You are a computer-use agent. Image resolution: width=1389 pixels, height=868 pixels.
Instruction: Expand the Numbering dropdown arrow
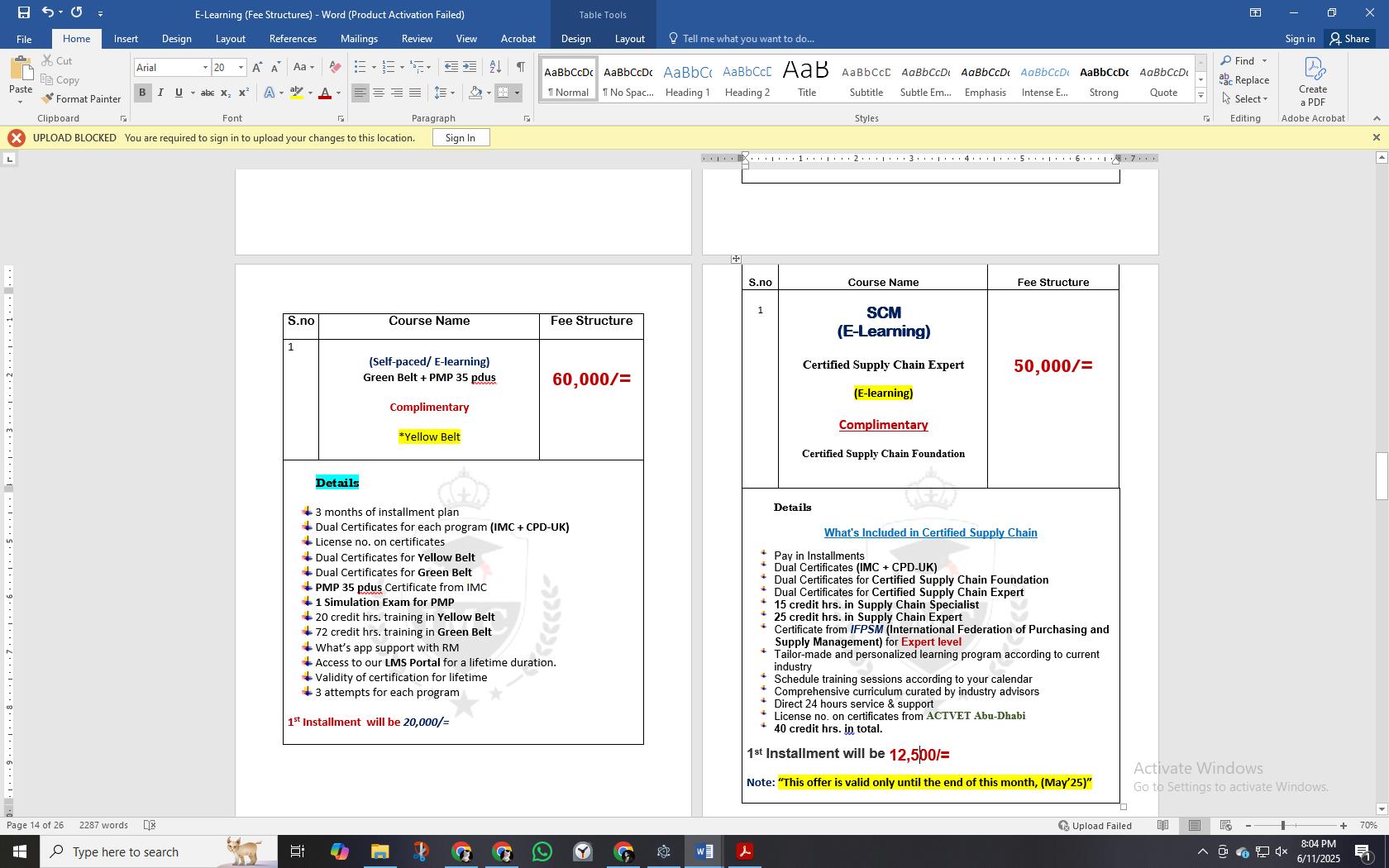[x=402, y=67]
